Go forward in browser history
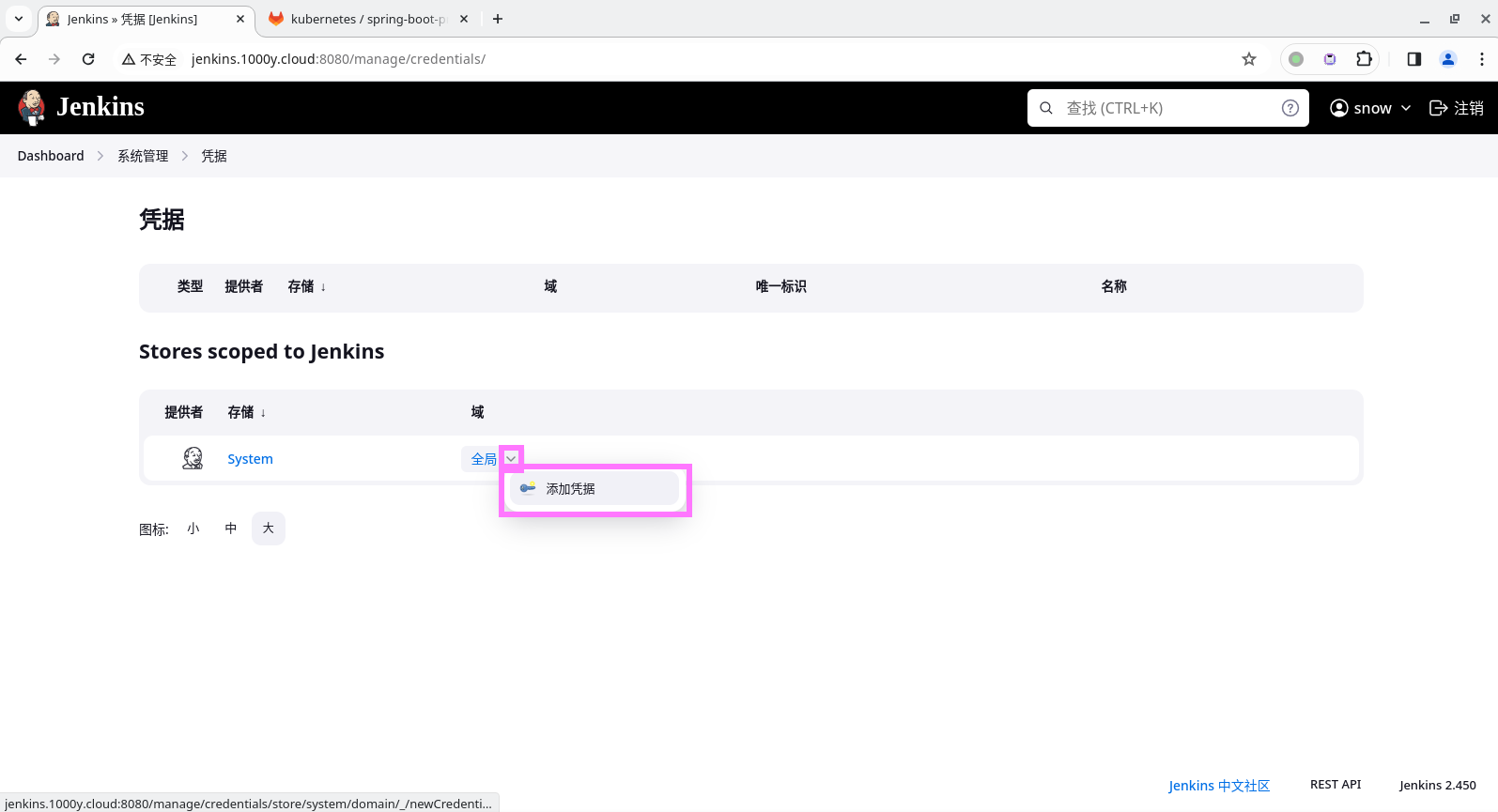 coord(54,59)
